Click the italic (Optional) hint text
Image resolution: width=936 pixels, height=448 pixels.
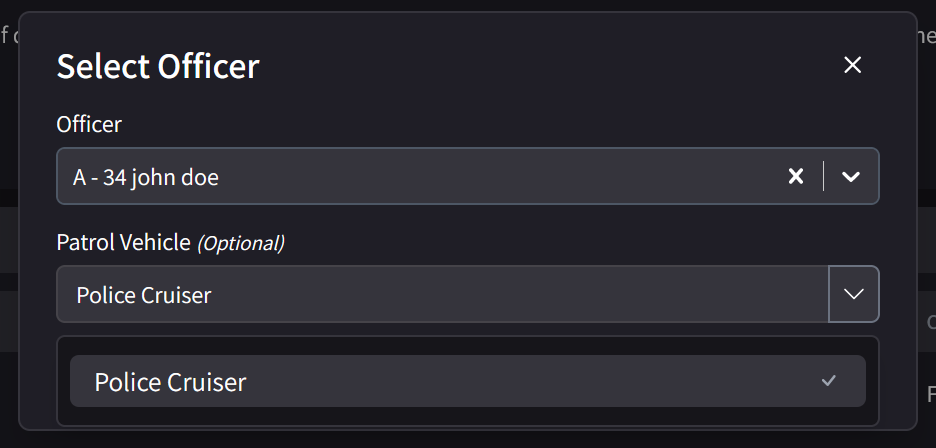point(240,243)
